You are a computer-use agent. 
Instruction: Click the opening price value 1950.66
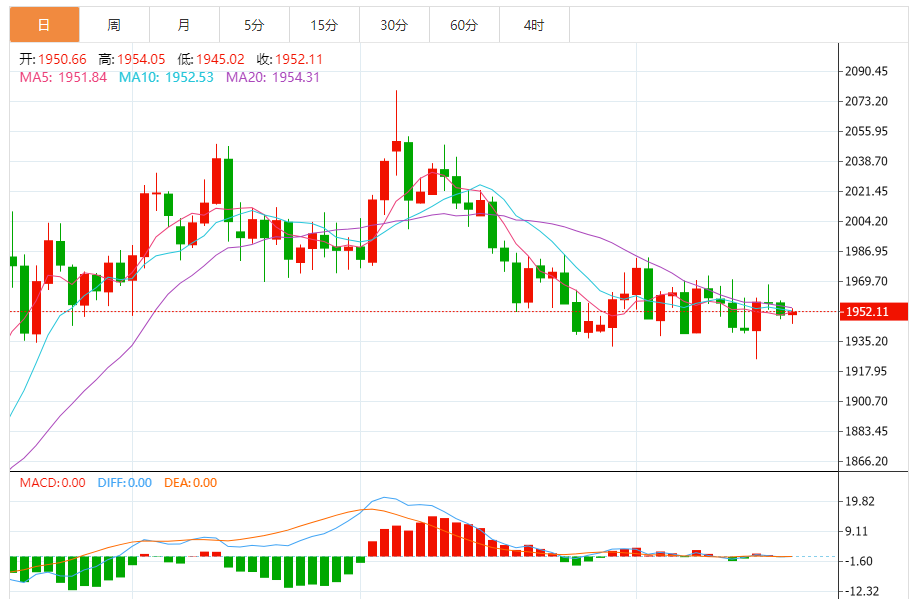tap(62, 59)
